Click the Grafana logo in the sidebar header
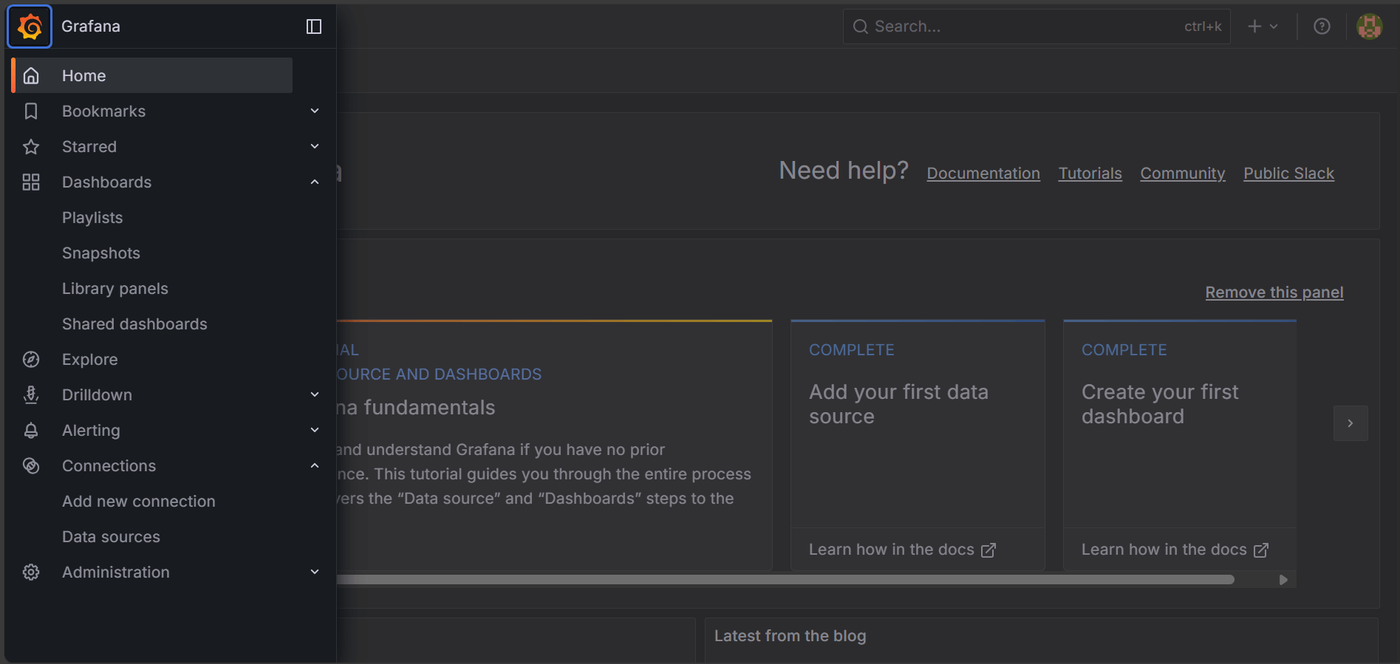1400x664 pixels. (30, 27)
